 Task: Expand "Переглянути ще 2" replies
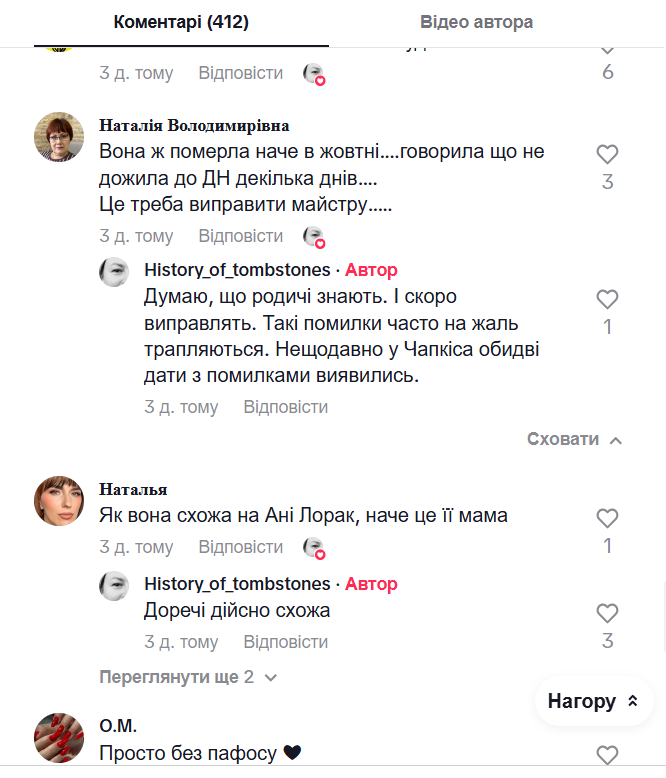pyautogui.click(x=188, y=677)
